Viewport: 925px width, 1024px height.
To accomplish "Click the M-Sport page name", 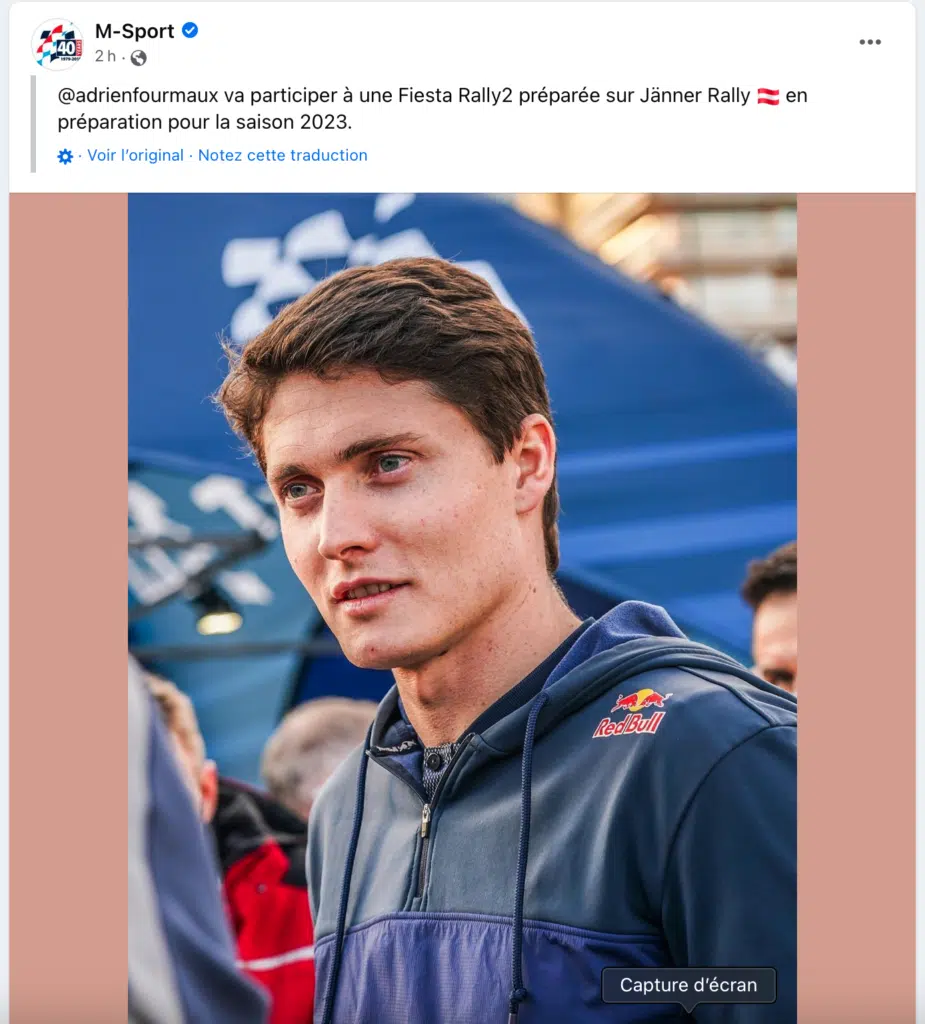I will pyautogui.click(x=134, y=31).
